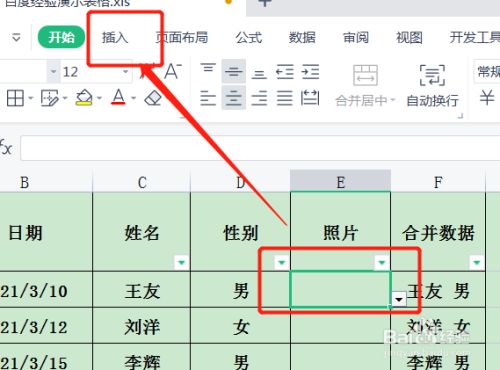The width and height of the screenshot is (500, 370).
Task: Click the draw border table icon
Action: point(49,98)
